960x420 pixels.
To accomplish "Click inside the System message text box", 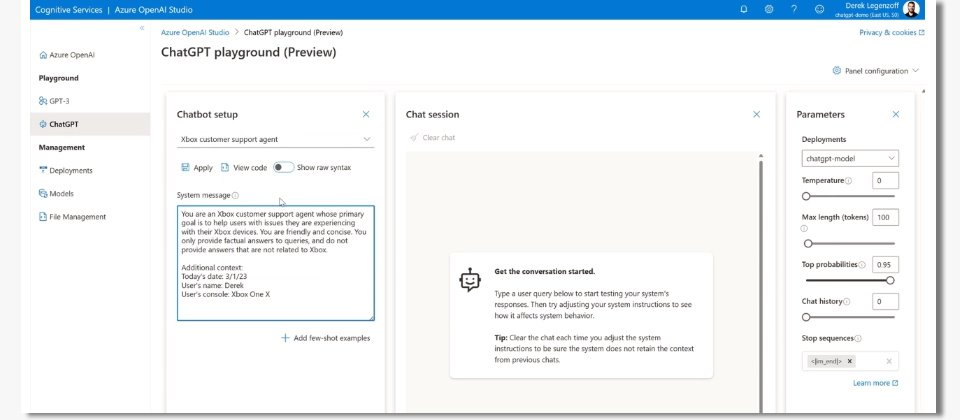I will [276, 263].
